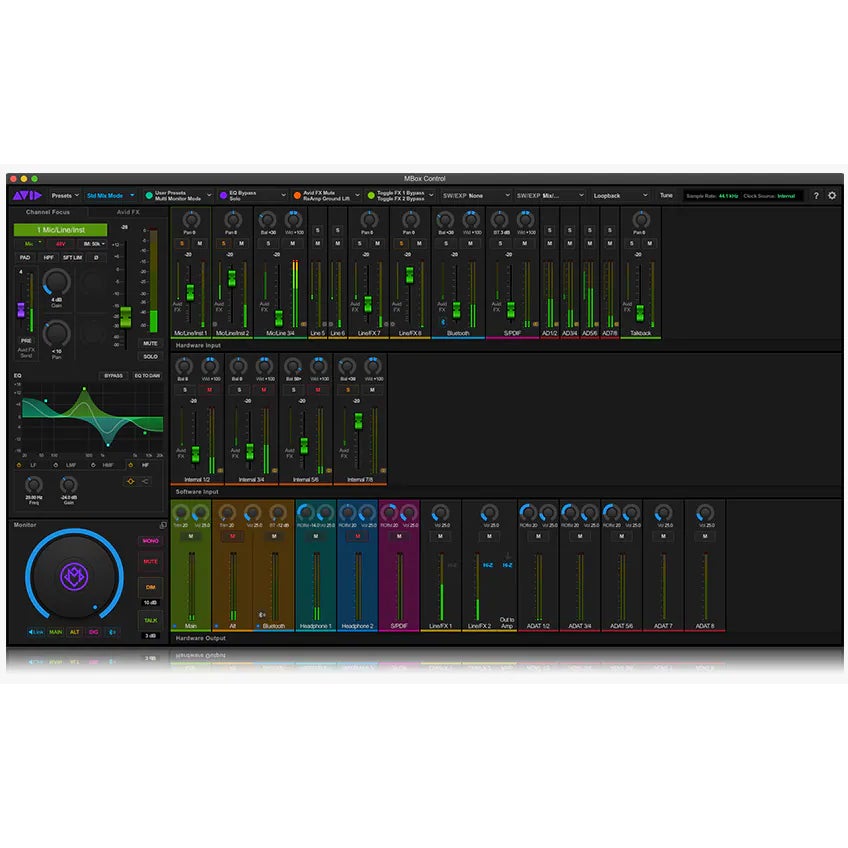Click the teal User Presets color dot
The height and width of the screenshot is (848, 848).
(x=149, y=196)
